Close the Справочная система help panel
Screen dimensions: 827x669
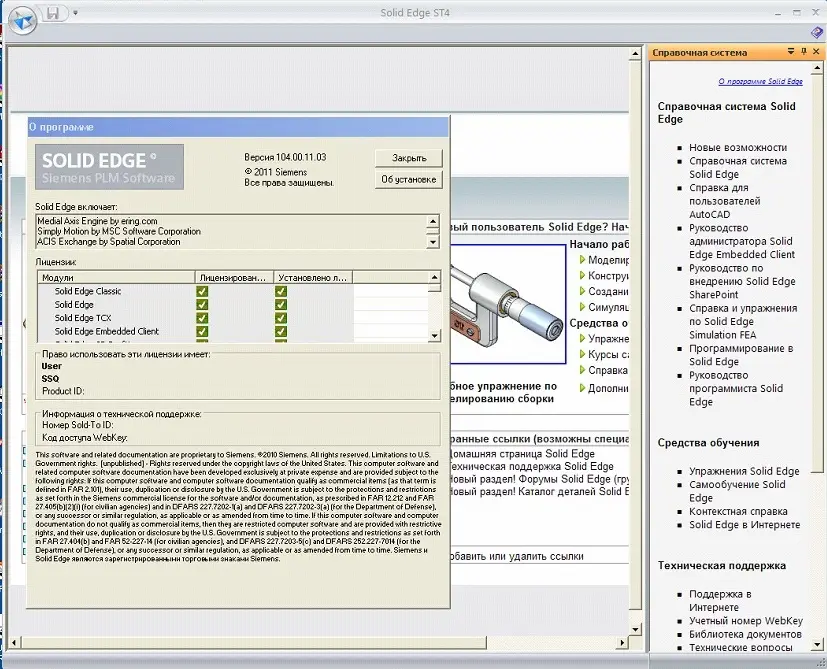816,52
